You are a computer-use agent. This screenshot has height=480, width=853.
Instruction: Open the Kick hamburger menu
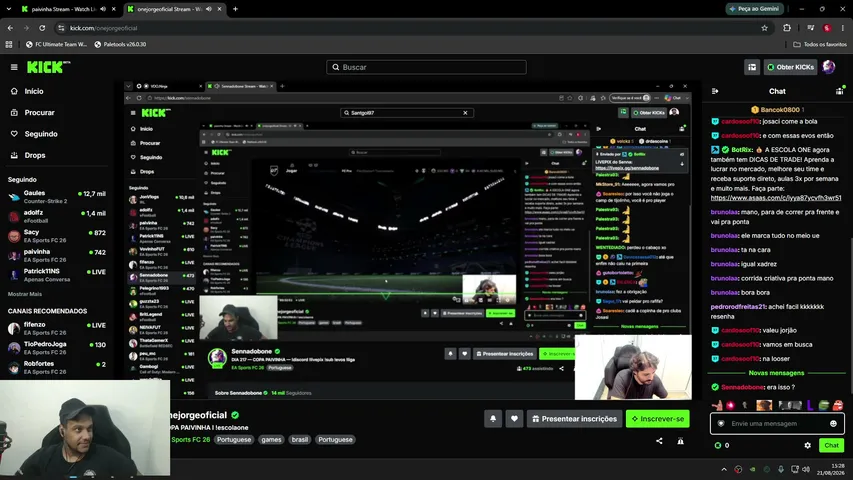tap(14, 67)
